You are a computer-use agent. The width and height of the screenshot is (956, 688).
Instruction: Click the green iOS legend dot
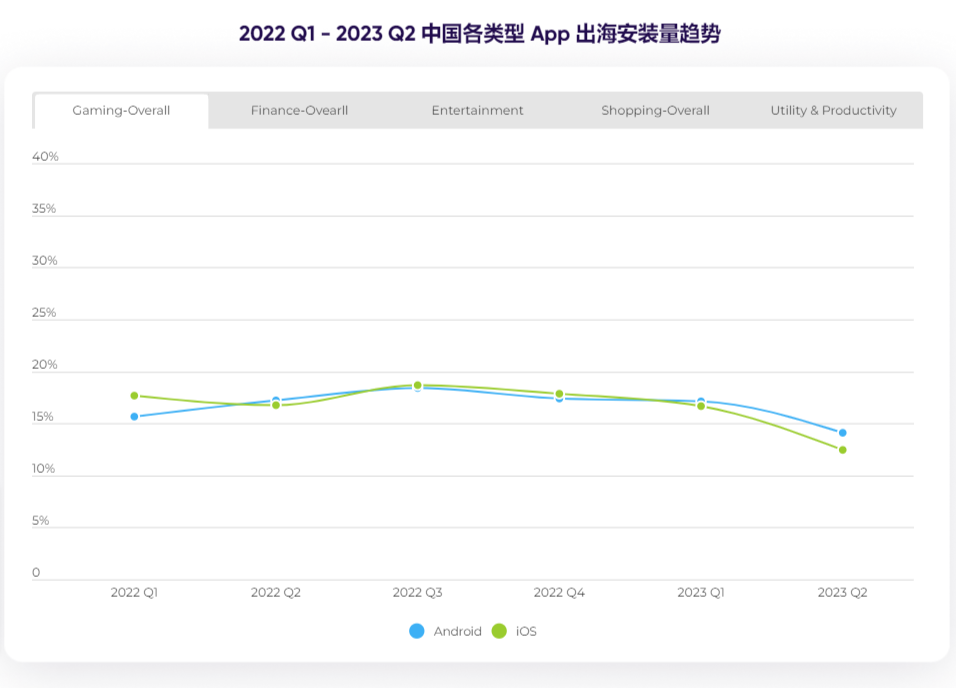[500, 631]
